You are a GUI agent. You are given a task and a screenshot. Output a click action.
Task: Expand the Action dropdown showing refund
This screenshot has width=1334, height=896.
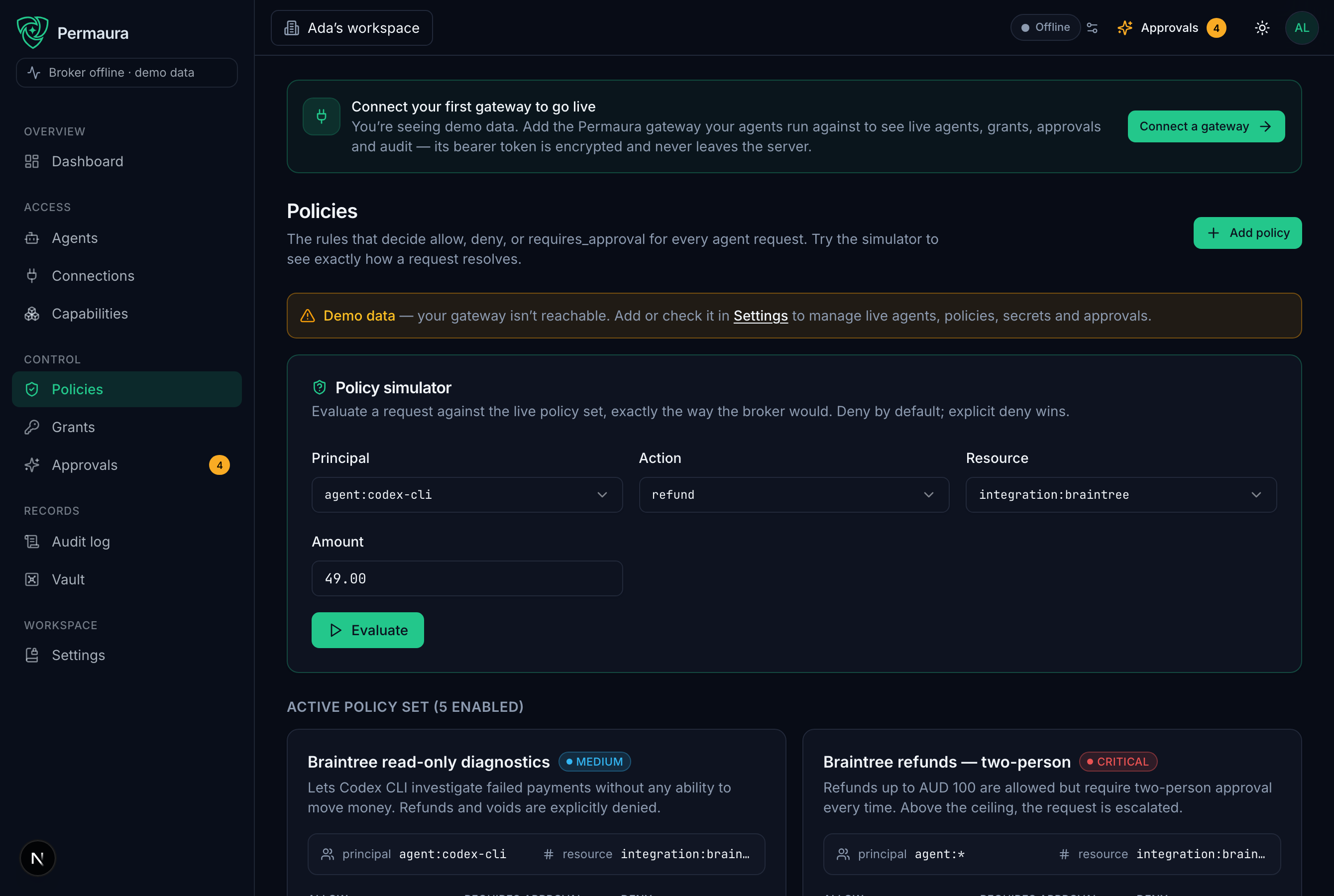[793, 494]
